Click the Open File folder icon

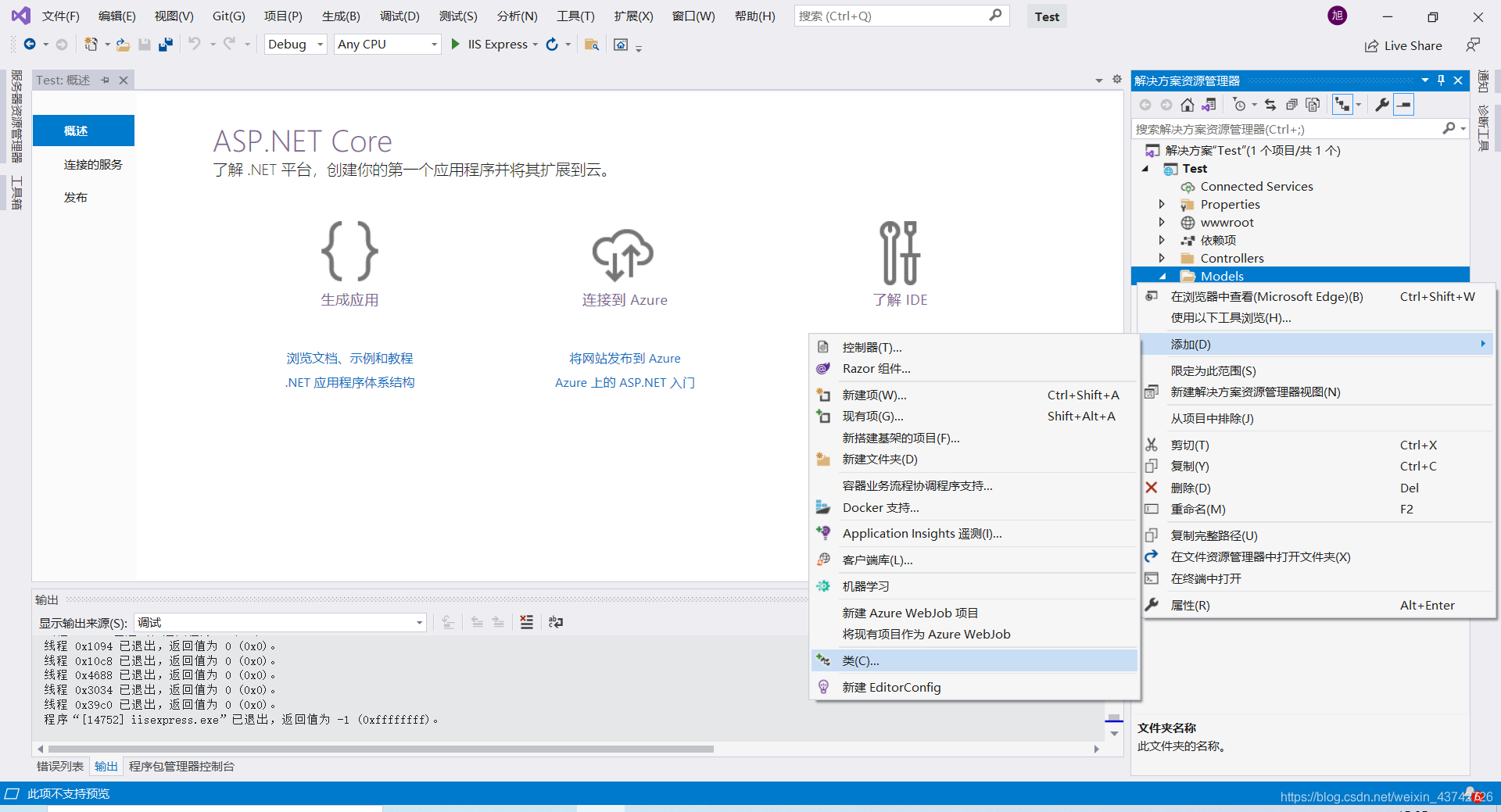(123, 45)
